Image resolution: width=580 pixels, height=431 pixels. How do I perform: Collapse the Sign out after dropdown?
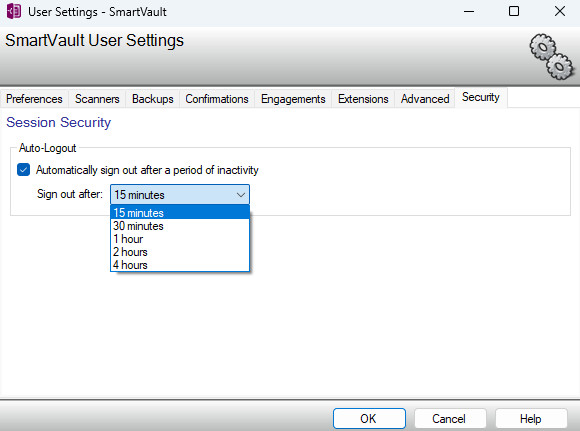click(x=241, y=195)
